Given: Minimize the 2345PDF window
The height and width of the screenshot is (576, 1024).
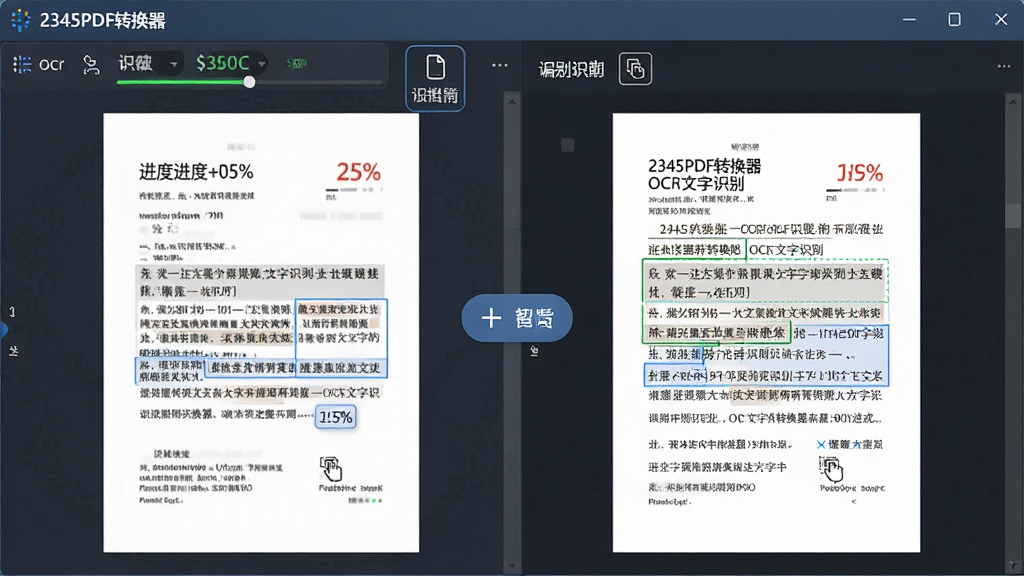Looking at the screenshot, I should (x=909, y=20).
